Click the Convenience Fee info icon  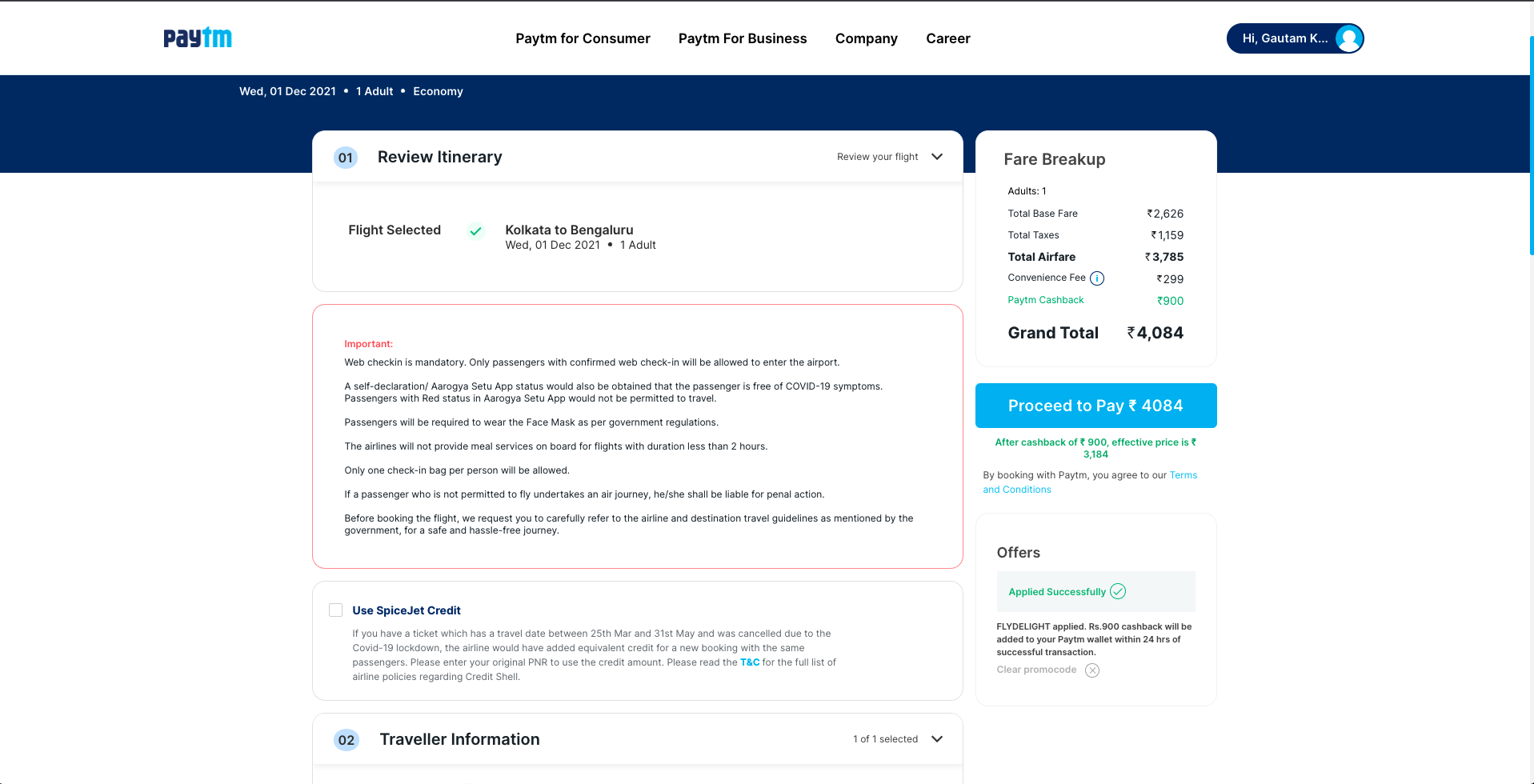(1097, 278)
